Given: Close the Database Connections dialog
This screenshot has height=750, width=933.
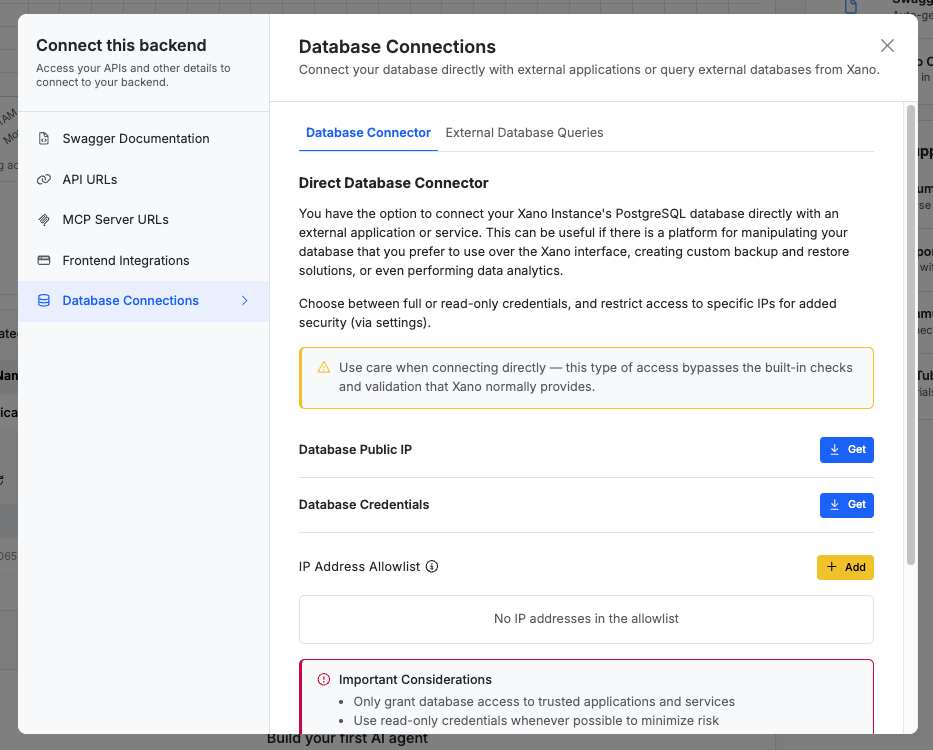Looking at the screenshot, I should tap(887, 46).
